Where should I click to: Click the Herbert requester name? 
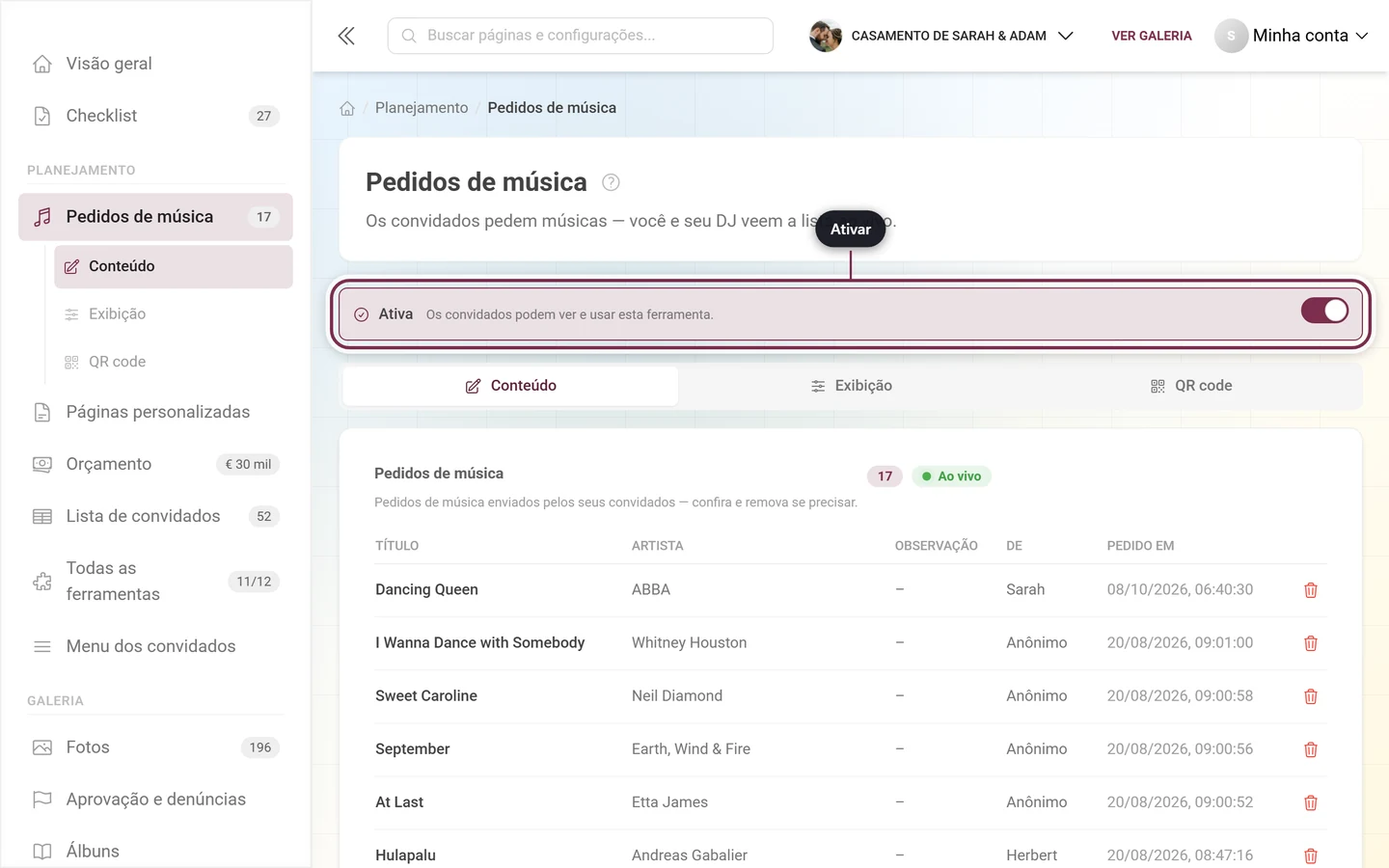point(1031,855)
